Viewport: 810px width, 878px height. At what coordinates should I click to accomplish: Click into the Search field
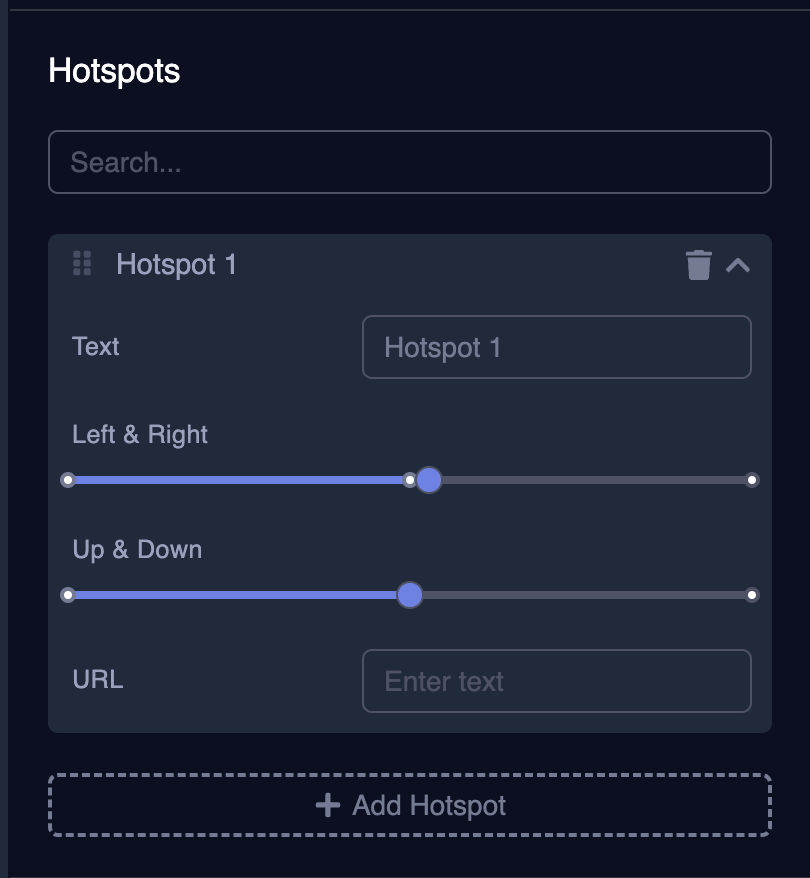click(410, 161)
